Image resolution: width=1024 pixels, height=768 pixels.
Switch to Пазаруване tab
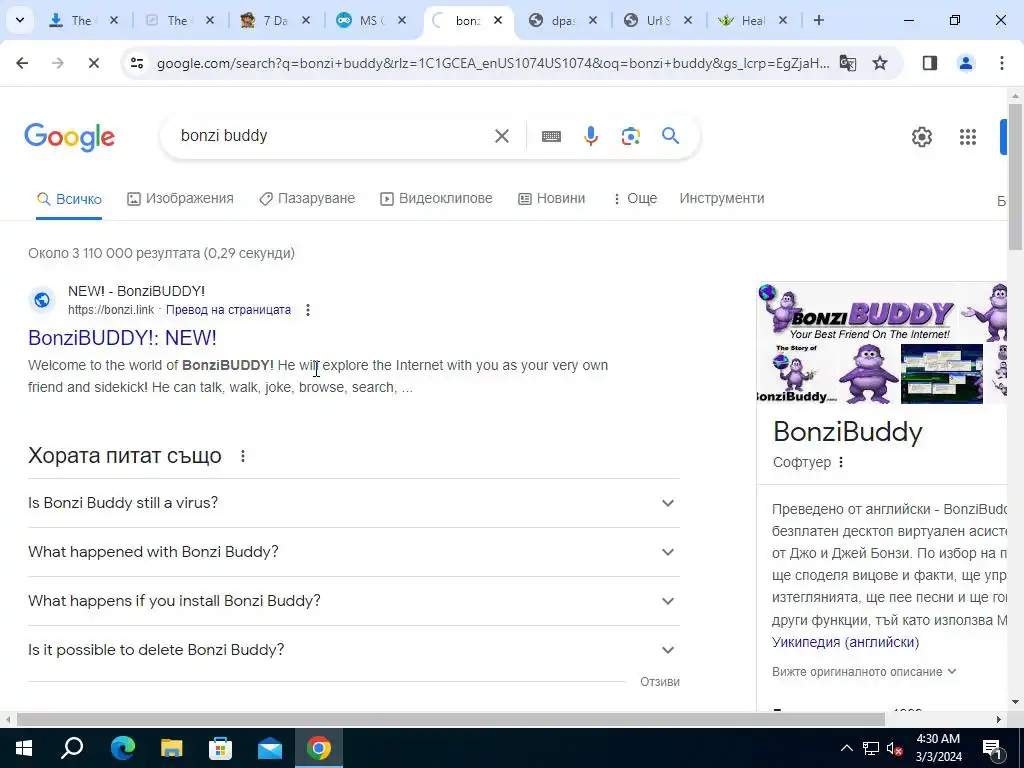[x=307, y=199]
